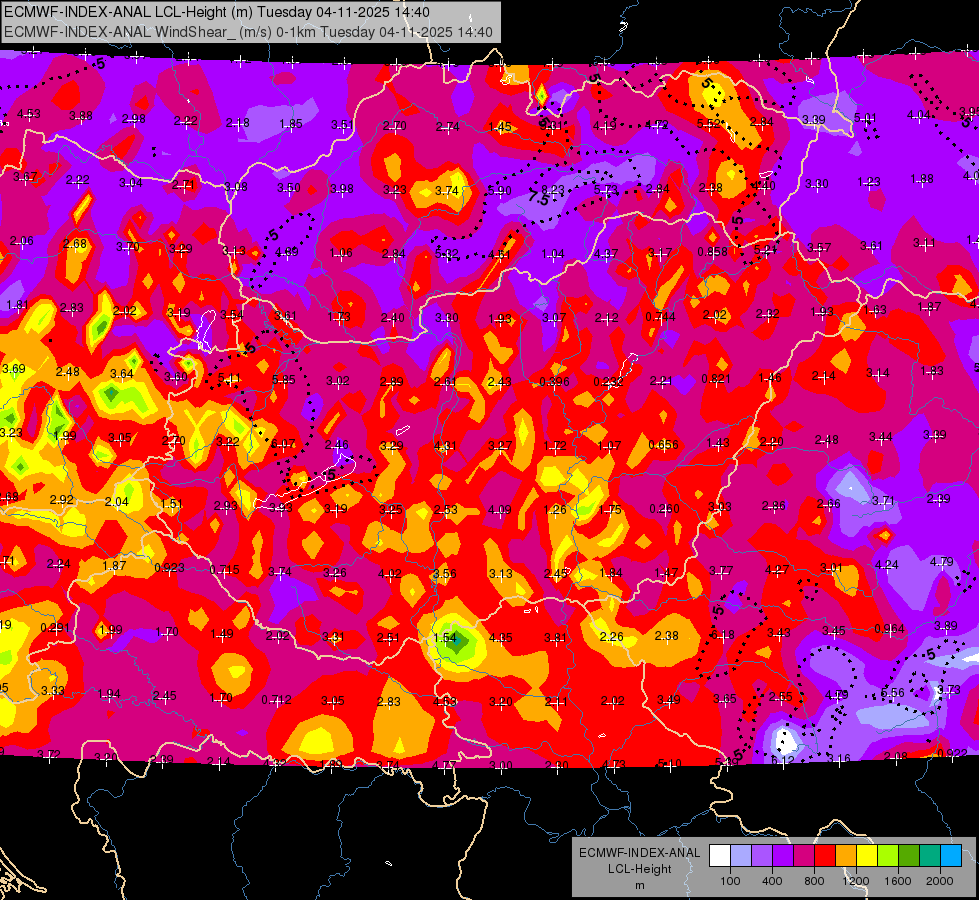Click the WindShear_ (m/s) 0-1km title line
Screen dimensions: 979x900
[x=248, y=32]
